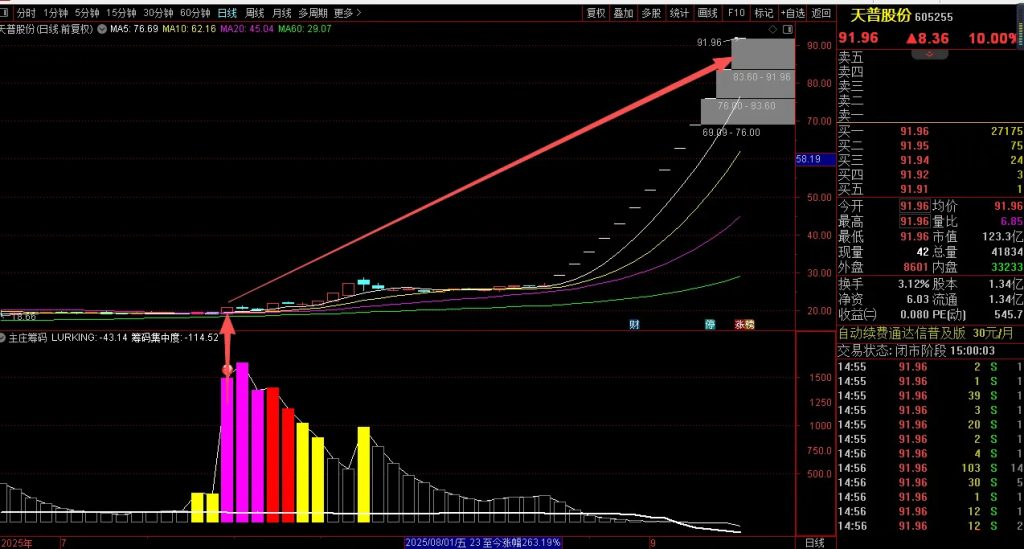Toggle 叠加 overlay mode
Image resolution: width=1024 pixels, height=549 pixels.
624,13
